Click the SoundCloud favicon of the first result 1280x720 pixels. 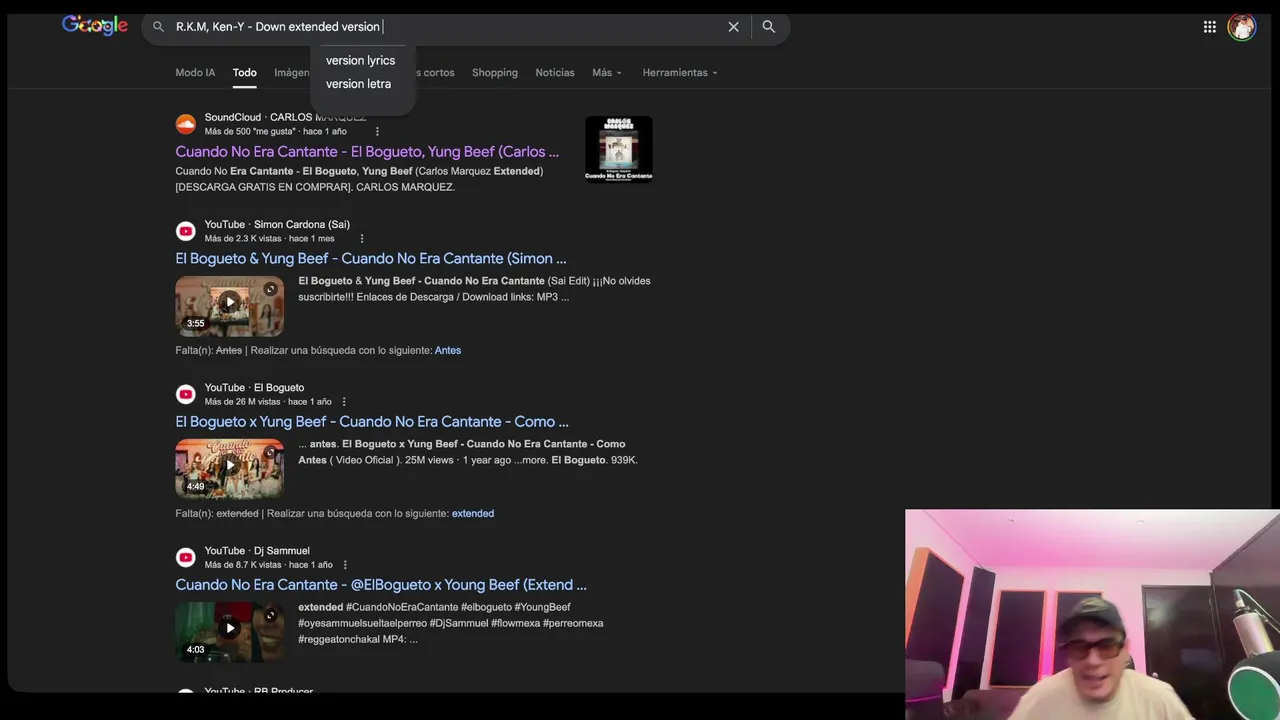(x=186, y=124)
